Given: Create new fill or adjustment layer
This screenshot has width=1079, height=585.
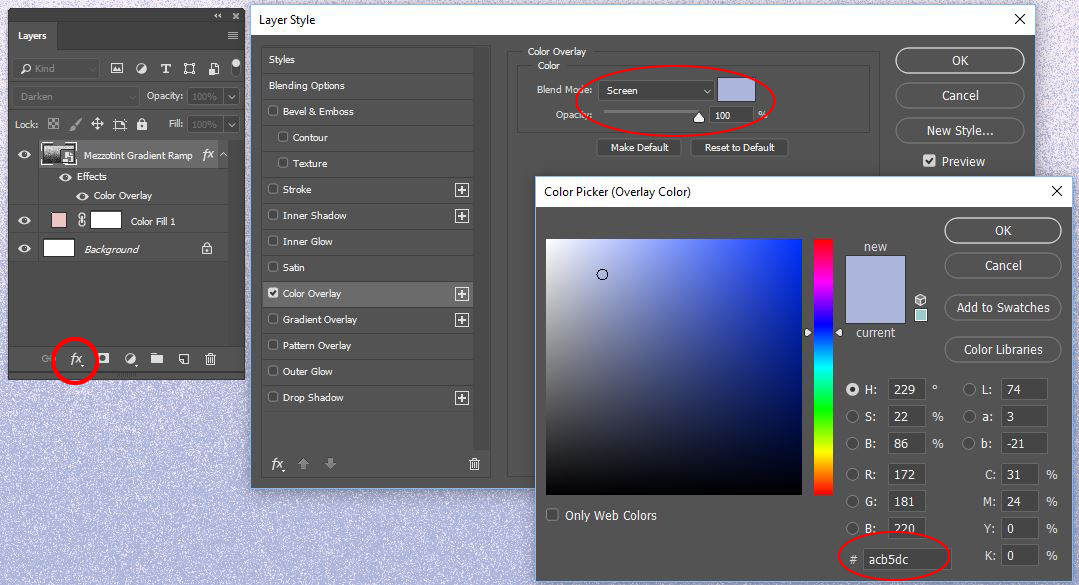Looking at the screenshot, I should [x=130, y=359].
